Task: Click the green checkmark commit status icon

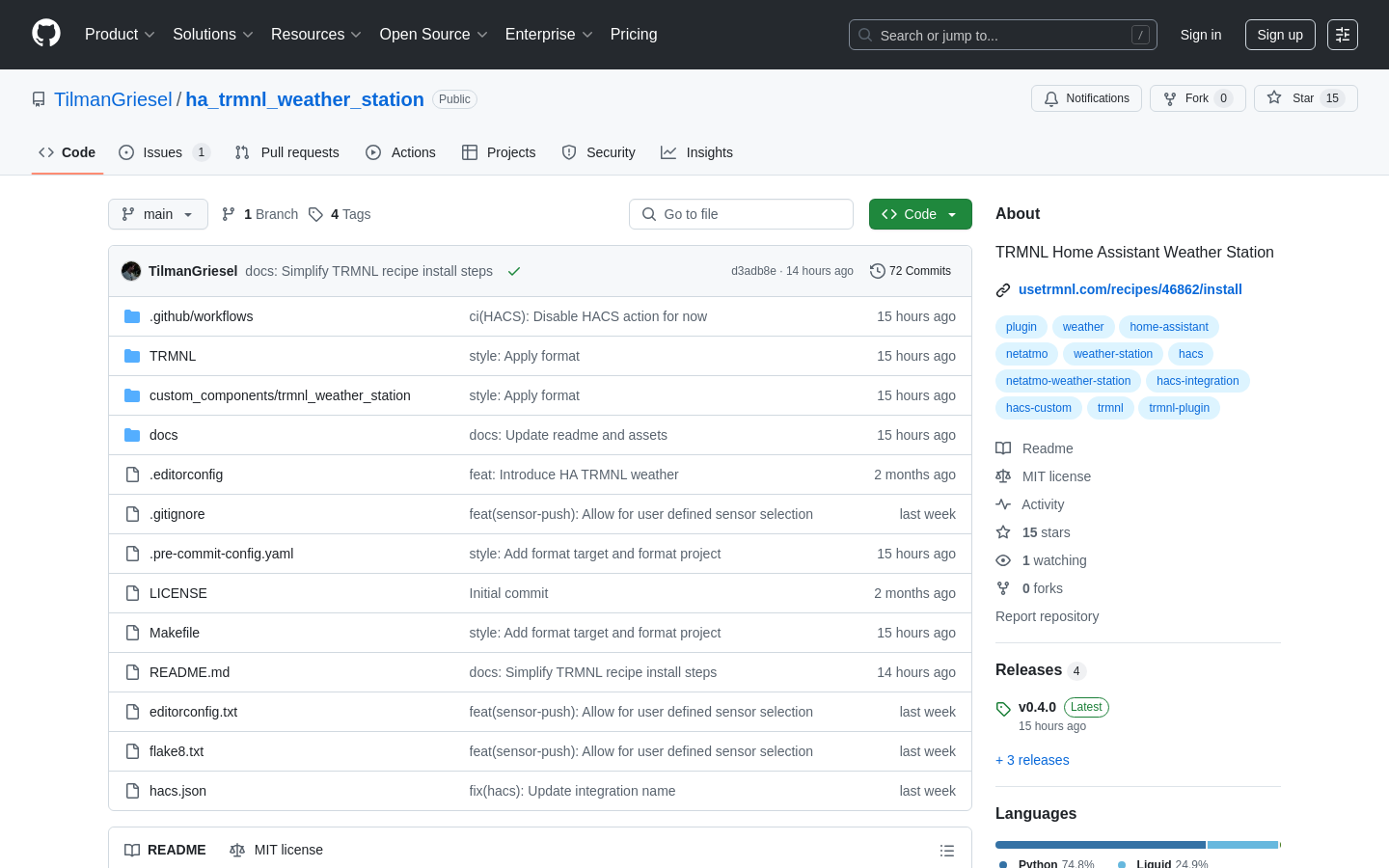Action: click(x=514, y=271)
